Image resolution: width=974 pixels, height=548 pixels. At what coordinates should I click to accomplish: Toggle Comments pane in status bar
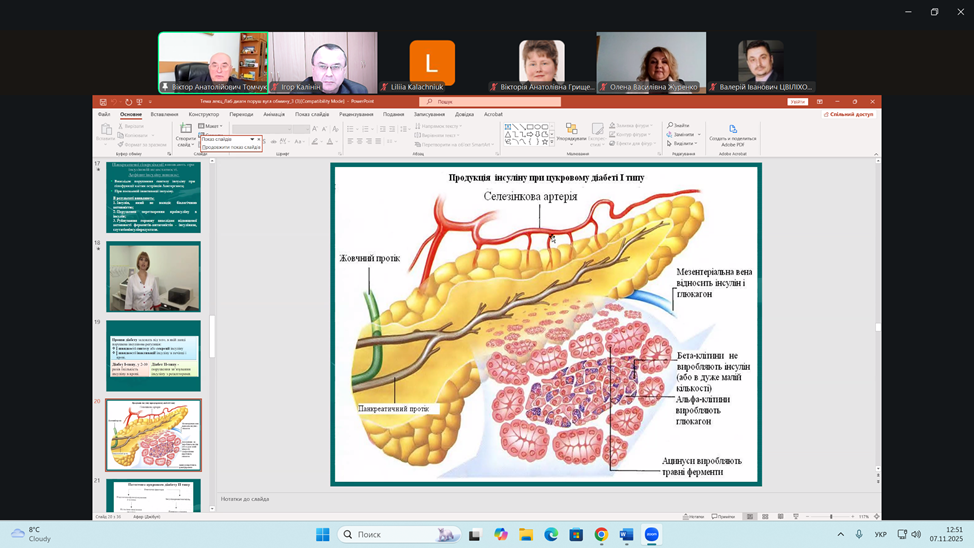click(x=722, y=517)
